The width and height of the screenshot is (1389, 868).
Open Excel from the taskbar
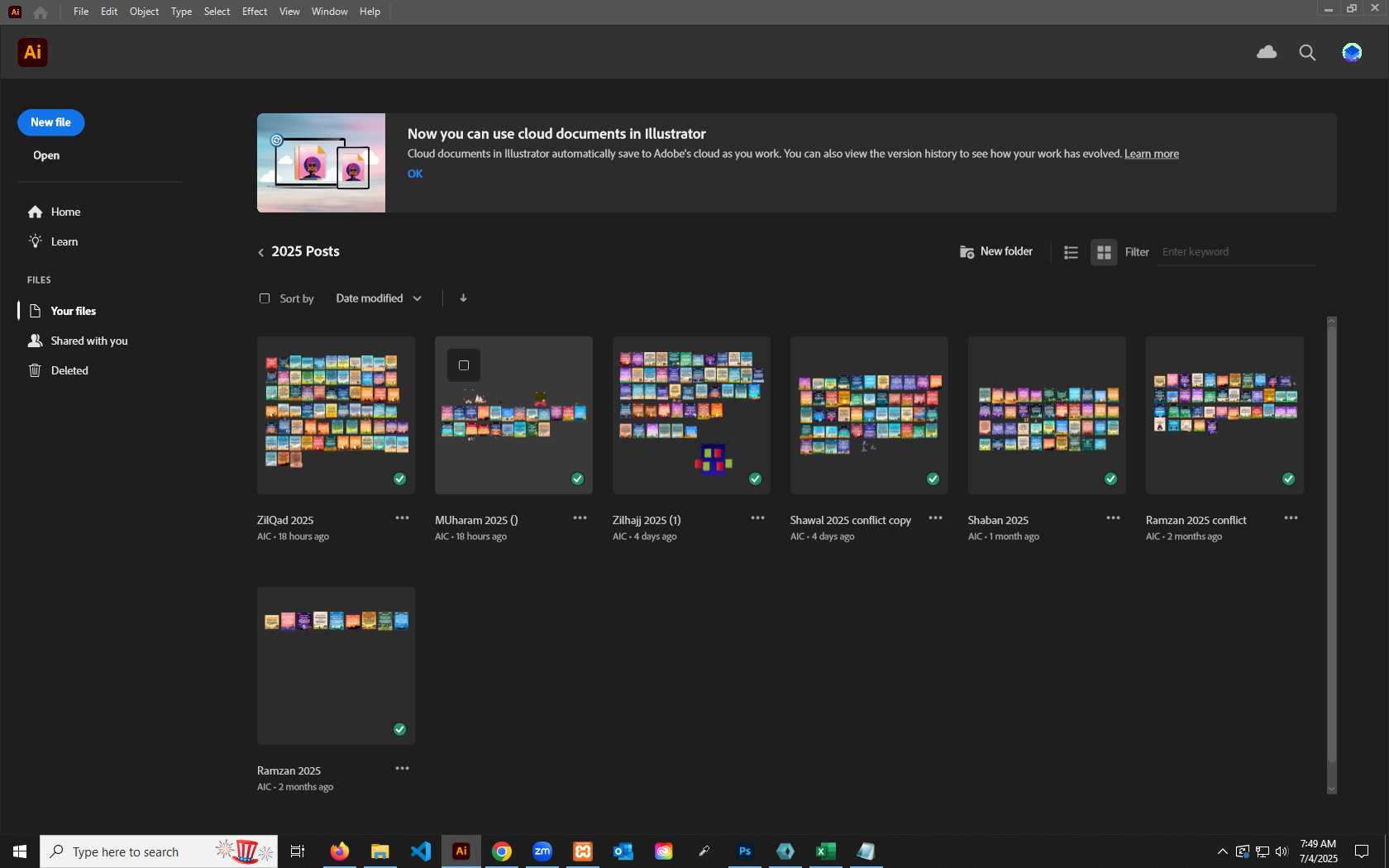(826, 851)
